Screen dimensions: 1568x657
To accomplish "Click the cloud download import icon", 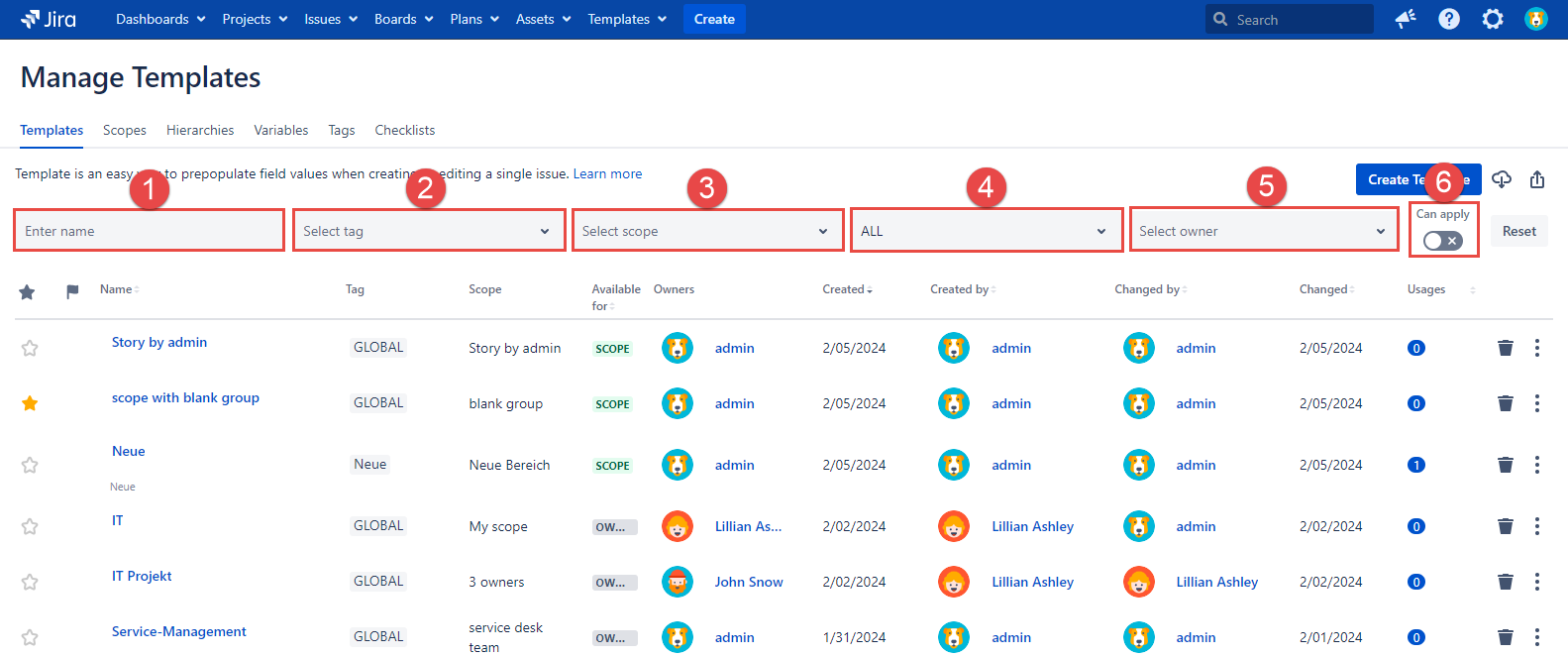I will (1502, 179).
